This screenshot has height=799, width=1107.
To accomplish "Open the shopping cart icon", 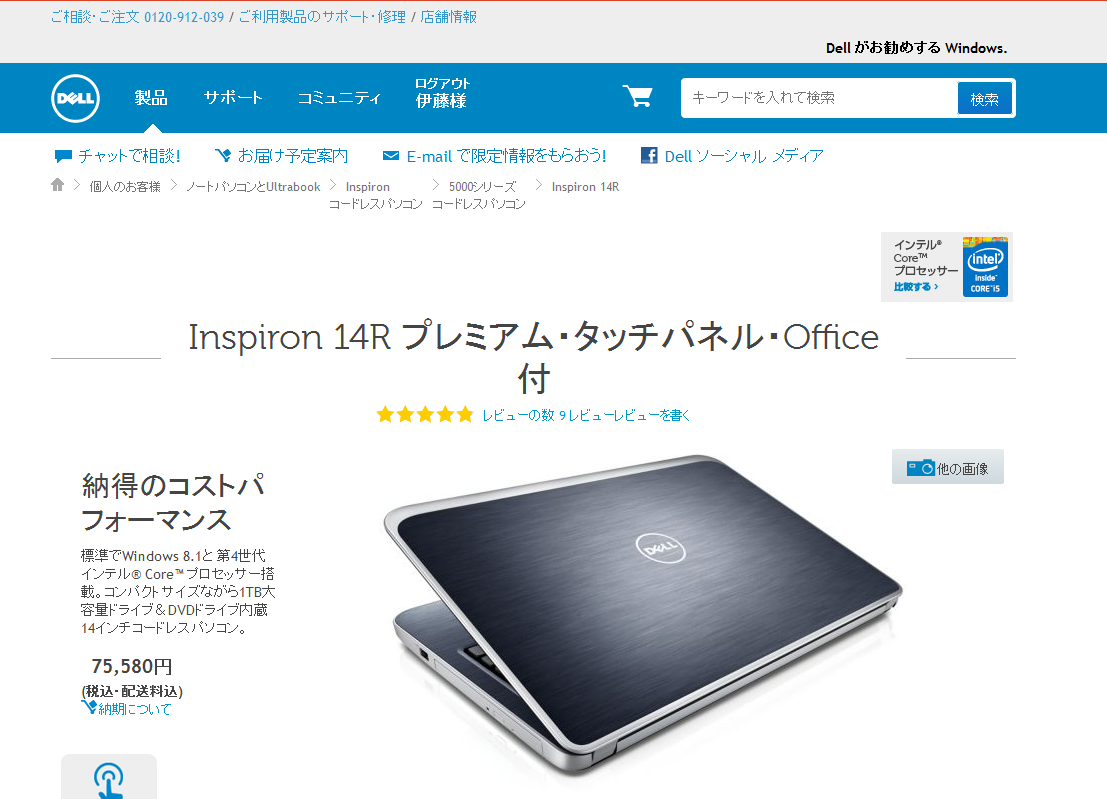I will (638, 96).
